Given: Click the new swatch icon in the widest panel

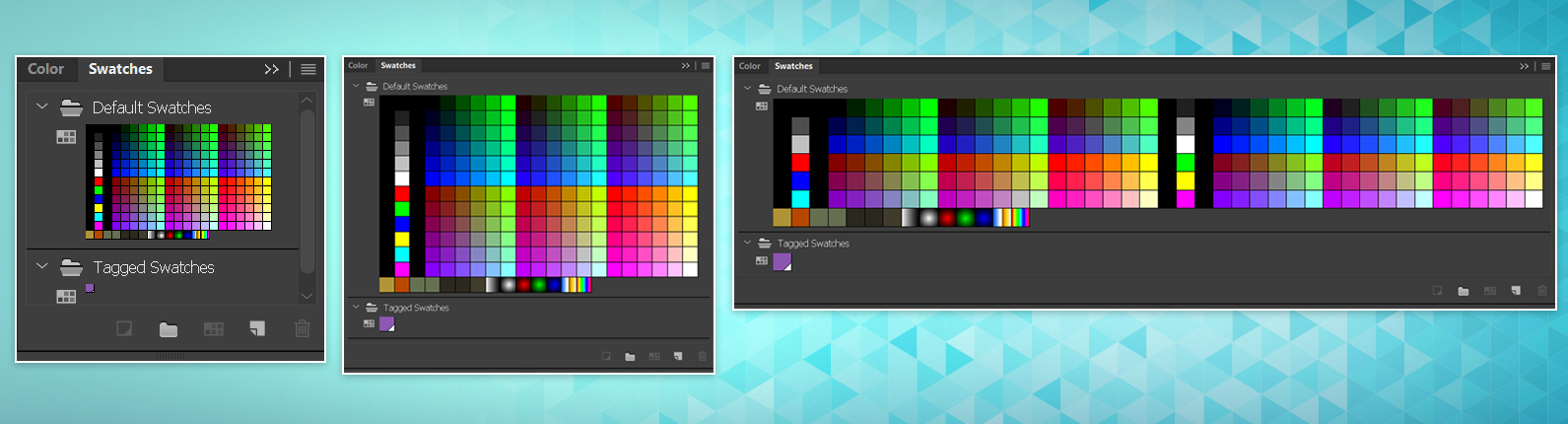Looking at the screenshot, I should (1516, 291).
